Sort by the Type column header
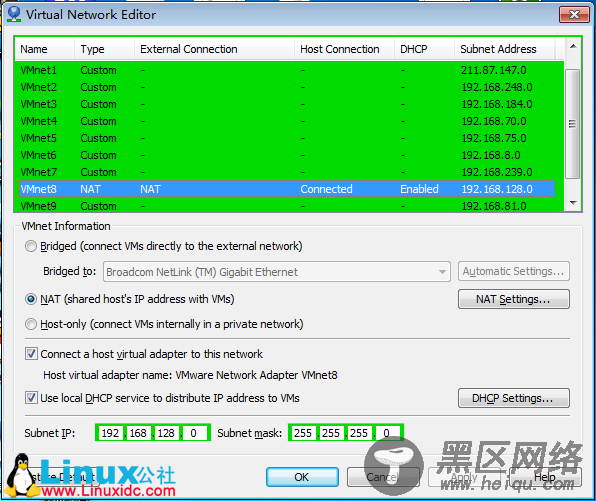 [104, 49]
